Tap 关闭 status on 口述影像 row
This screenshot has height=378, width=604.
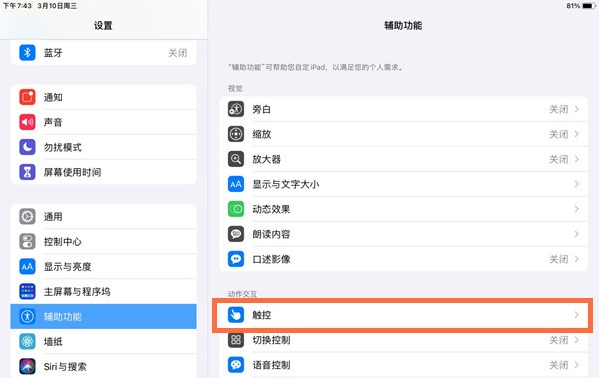[559, 259]
